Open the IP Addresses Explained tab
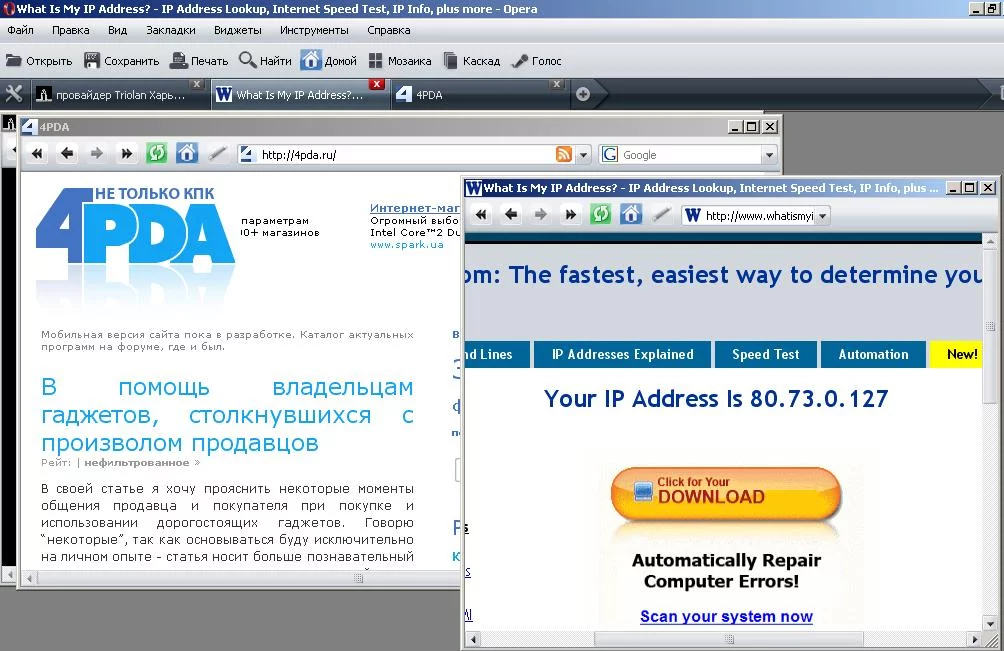1004x651 pixels. [x=622, y=354]
